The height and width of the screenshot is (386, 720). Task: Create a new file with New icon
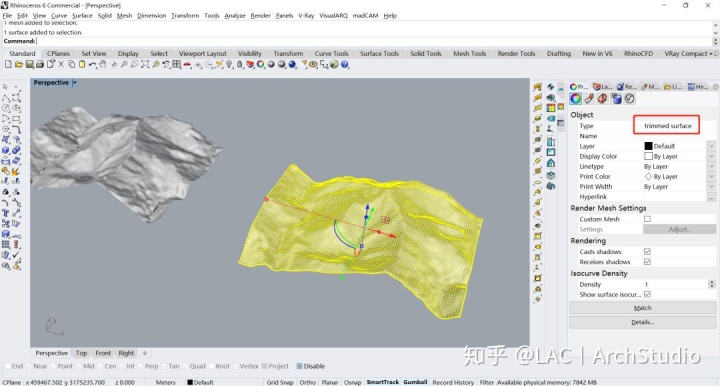click(x=8, y=64)
